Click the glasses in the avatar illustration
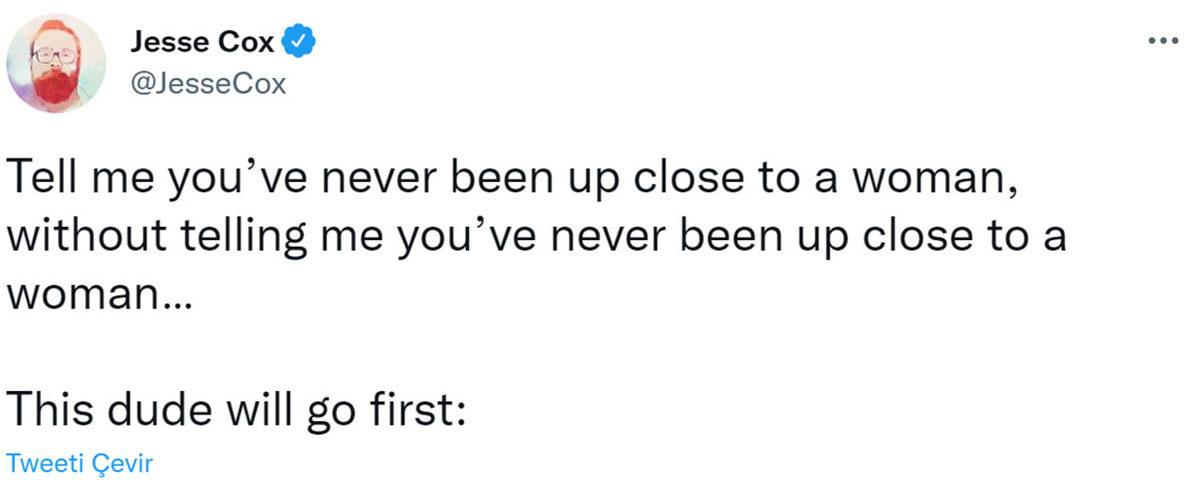 point(54,56)
